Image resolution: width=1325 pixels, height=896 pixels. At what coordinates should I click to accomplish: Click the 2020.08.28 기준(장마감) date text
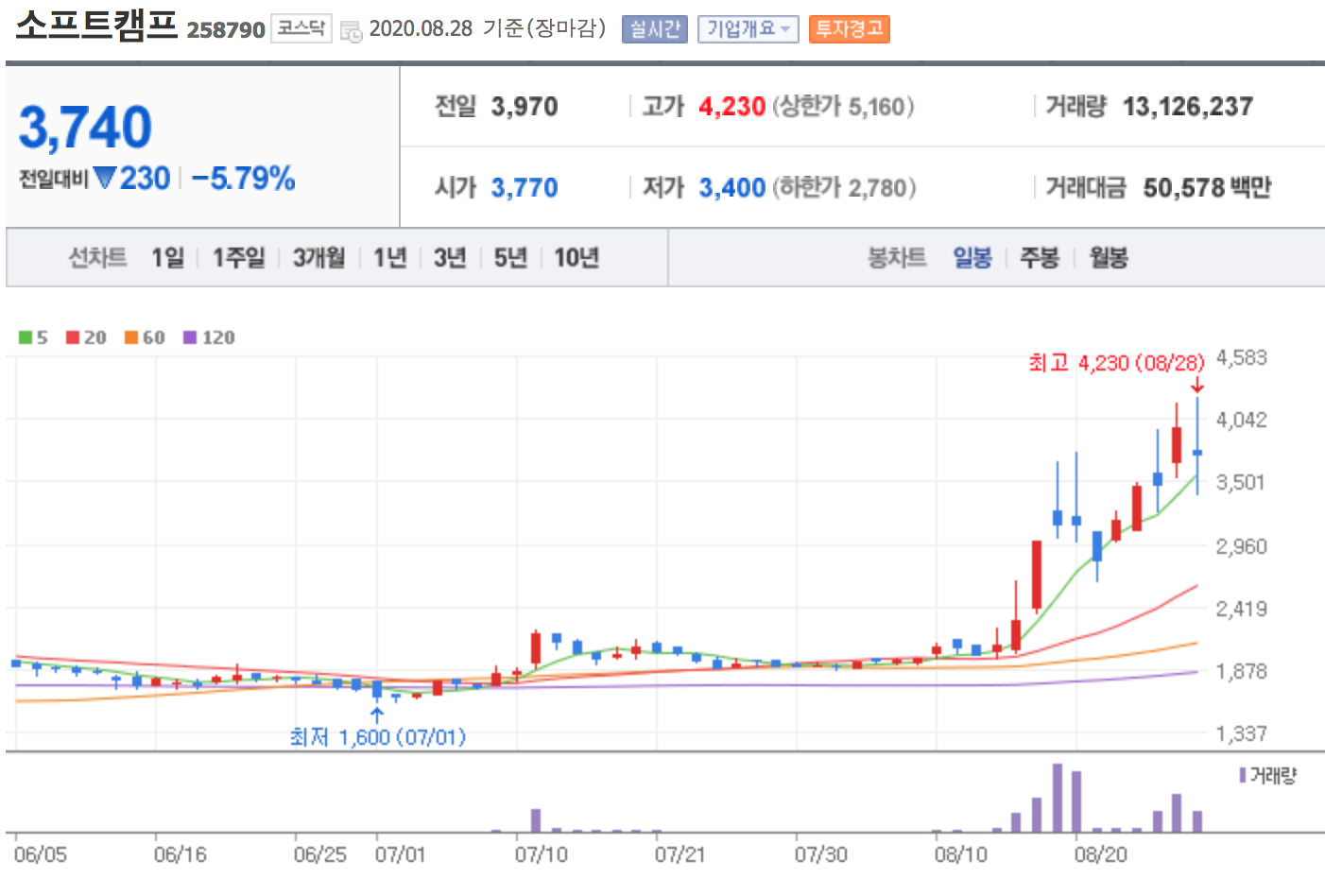pyautogui.click(x=488, y=28)
